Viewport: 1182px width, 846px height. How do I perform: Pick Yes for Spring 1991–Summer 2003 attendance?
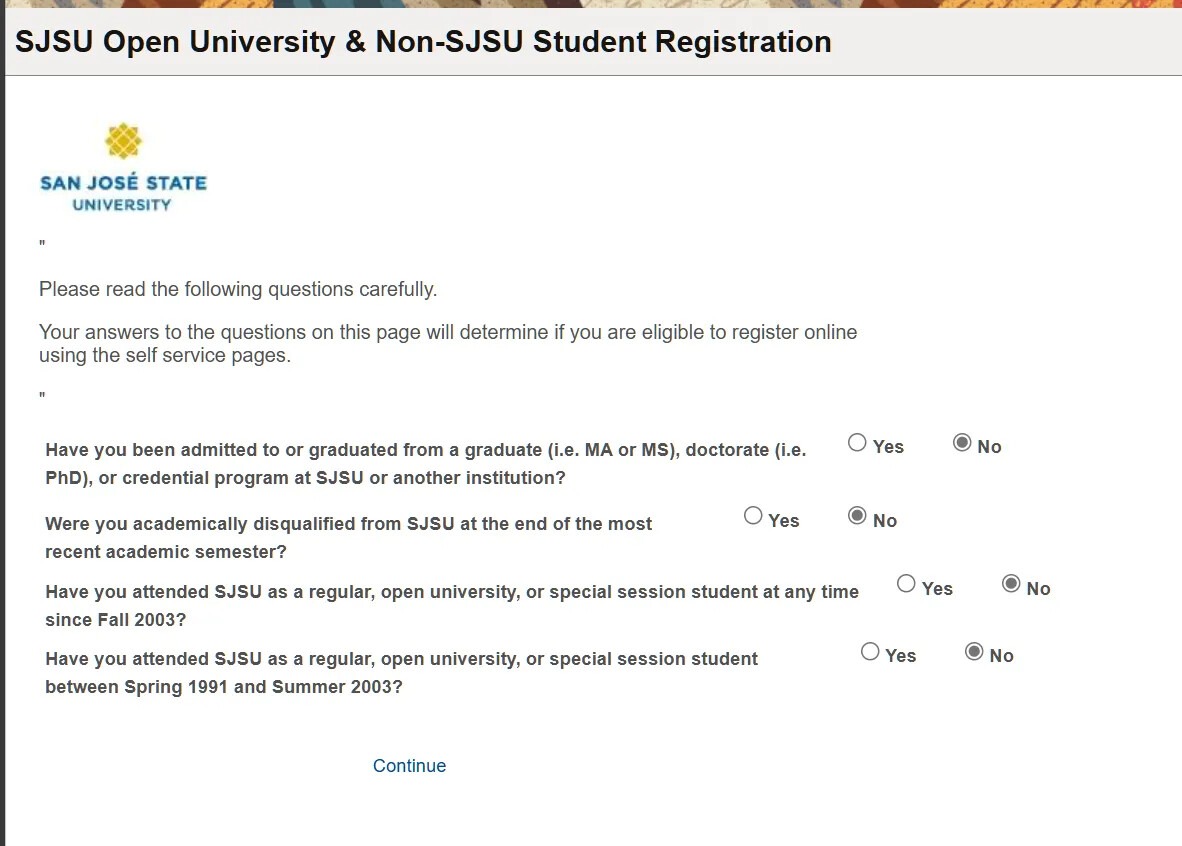(870, 652)
